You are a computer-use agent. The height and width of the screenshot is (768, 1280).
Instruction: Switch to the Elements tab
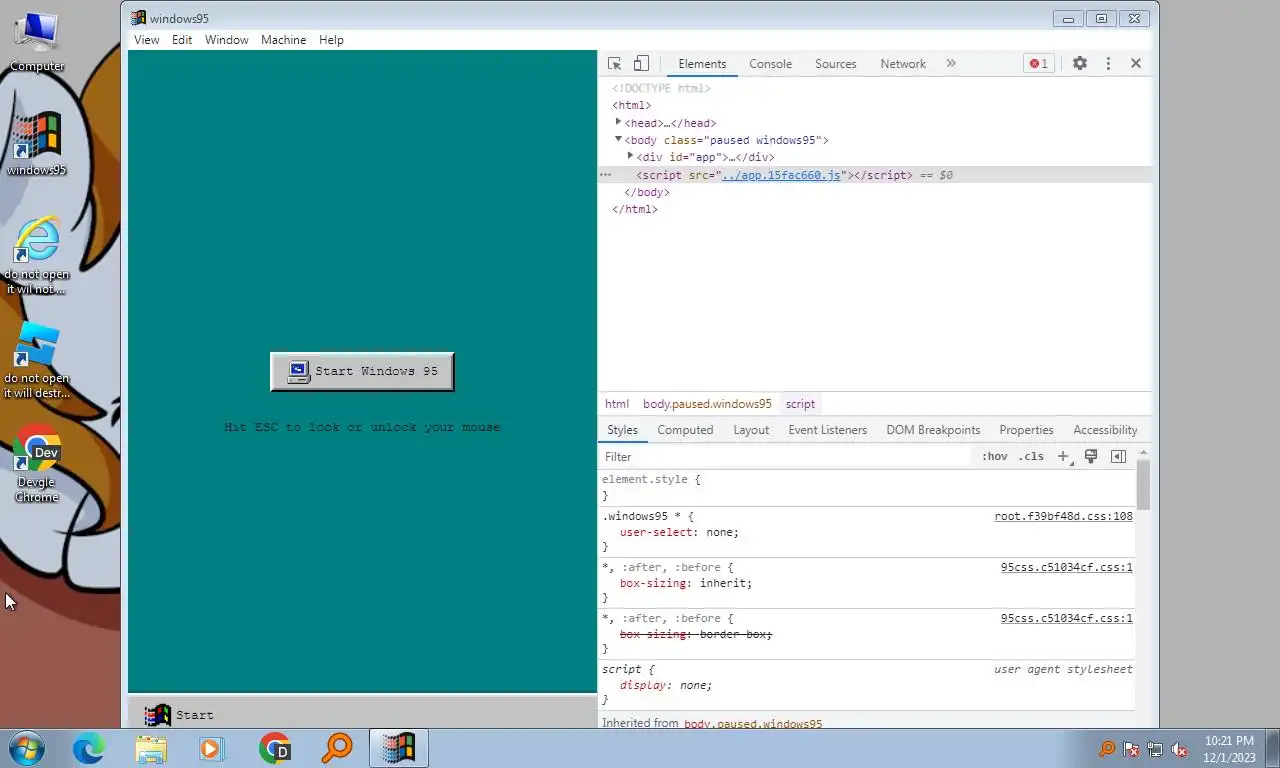point(702,63)
